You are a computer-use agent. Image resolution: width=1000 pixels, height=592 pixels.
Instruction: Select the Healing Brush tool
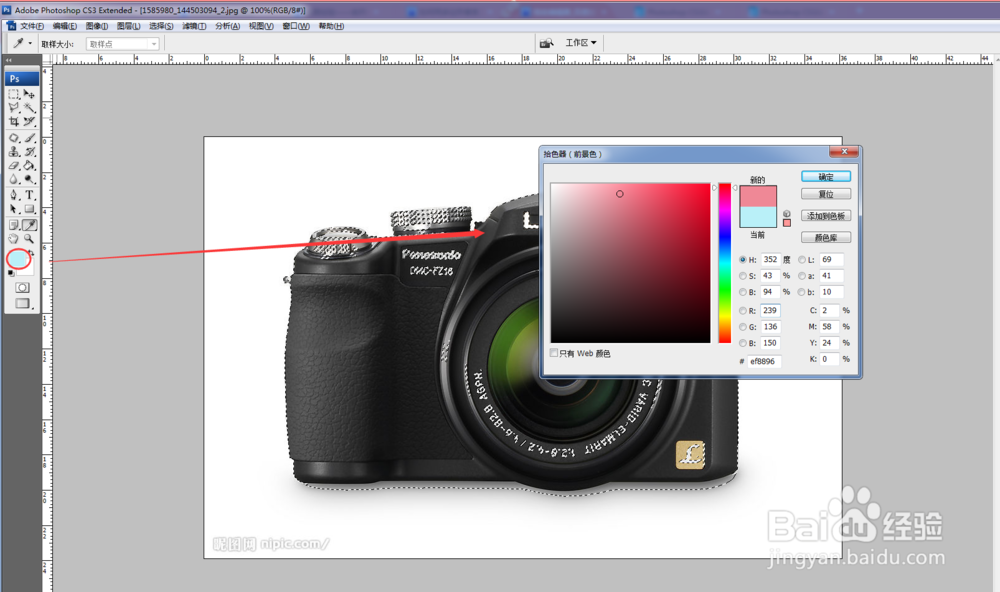14,138
